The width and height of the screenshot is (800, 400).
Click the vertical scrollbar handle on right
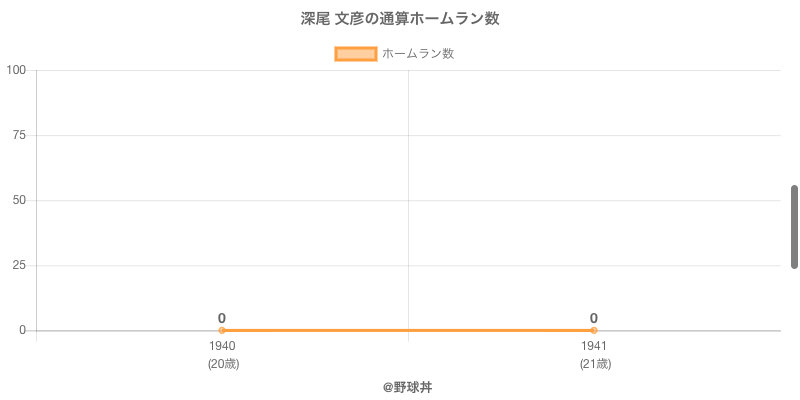coord(794,226)
